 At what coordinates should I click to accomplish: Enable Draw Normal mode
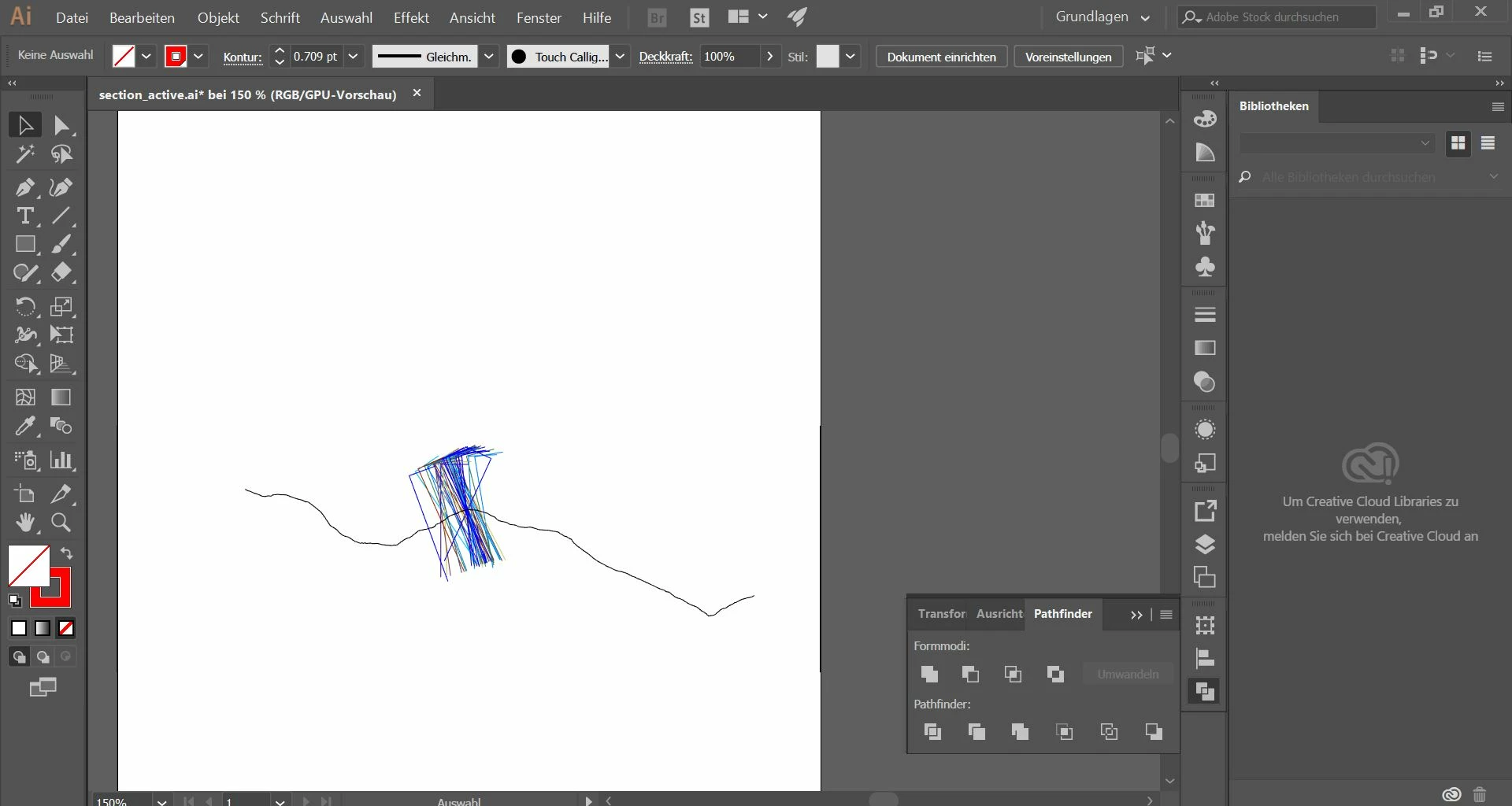[19, 656]
